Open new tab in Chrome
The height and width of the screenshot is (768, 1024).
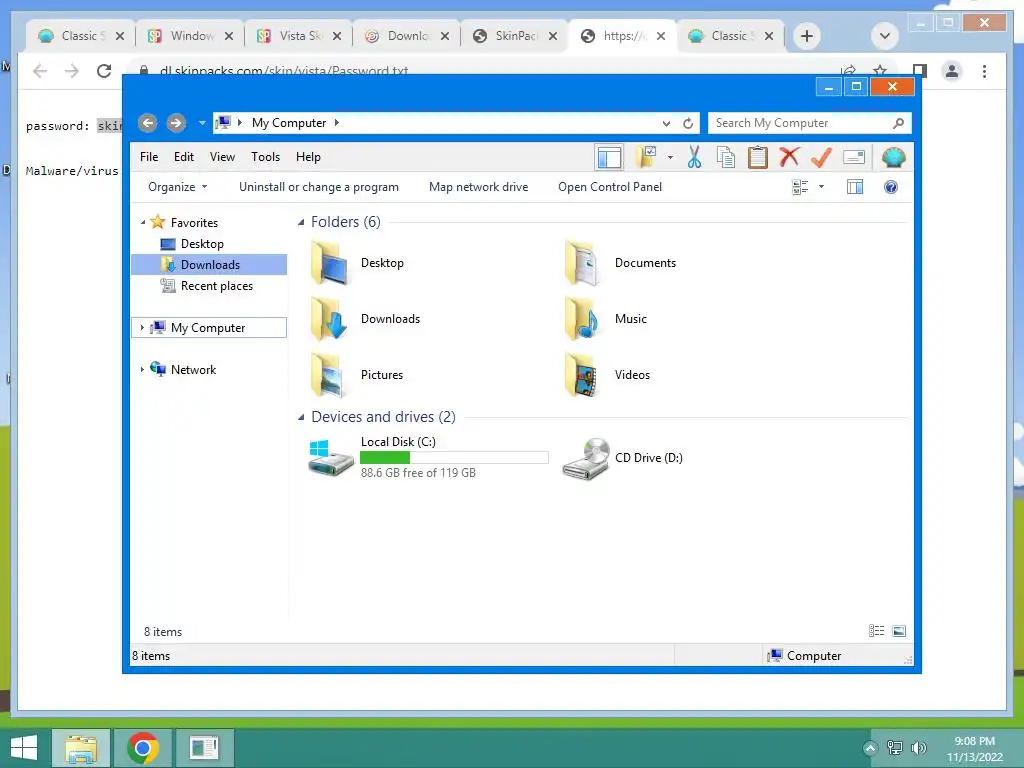click(807, 36)
